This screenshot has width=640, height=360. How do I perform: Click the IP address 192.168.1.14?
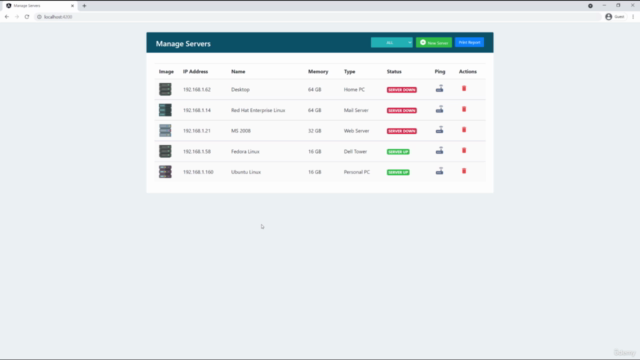pyautogui.click(x=197, y=110)
